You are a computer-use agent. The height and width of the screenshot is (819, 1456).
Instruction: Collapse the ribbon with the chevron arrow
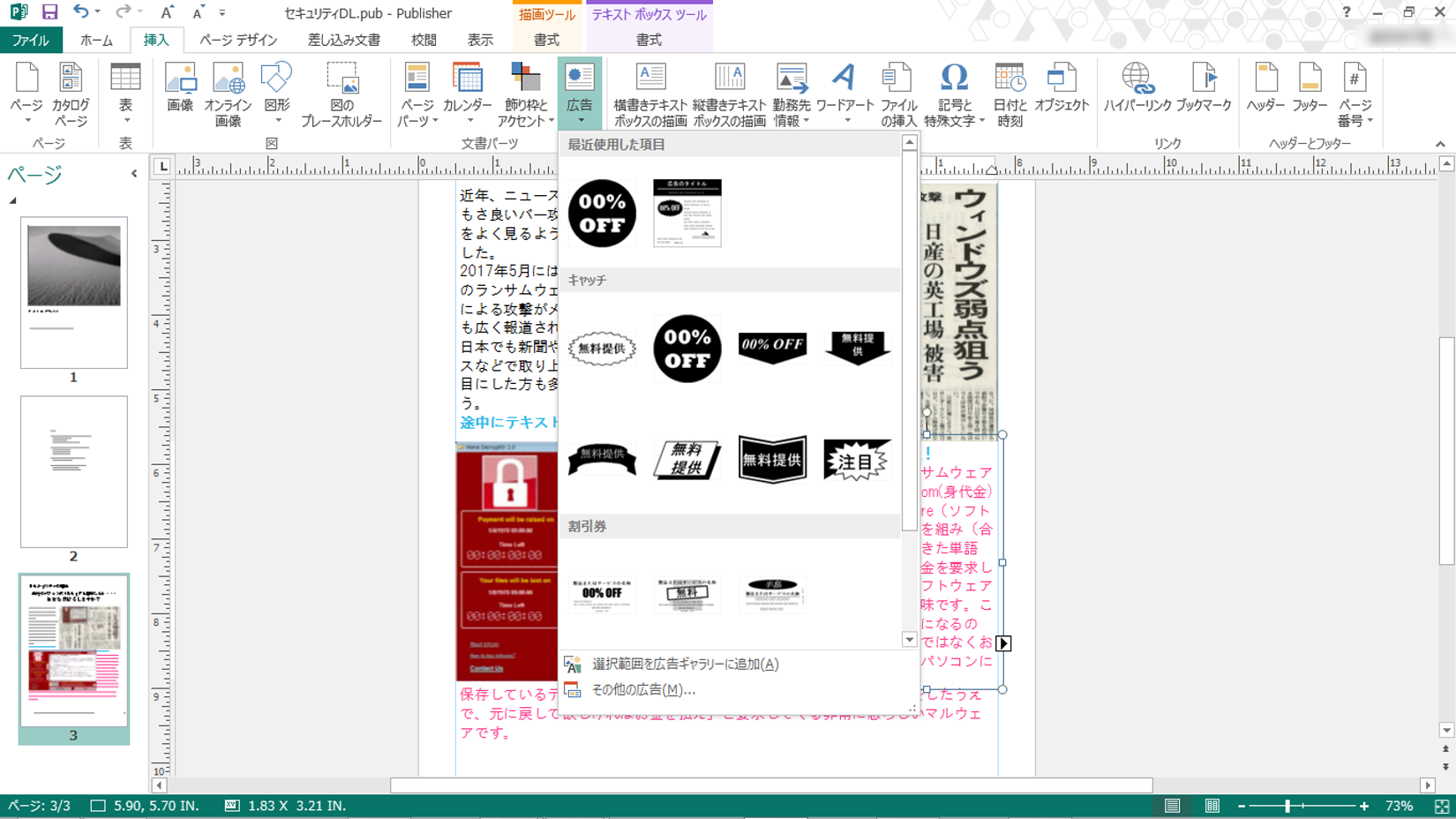(1440, 144)
